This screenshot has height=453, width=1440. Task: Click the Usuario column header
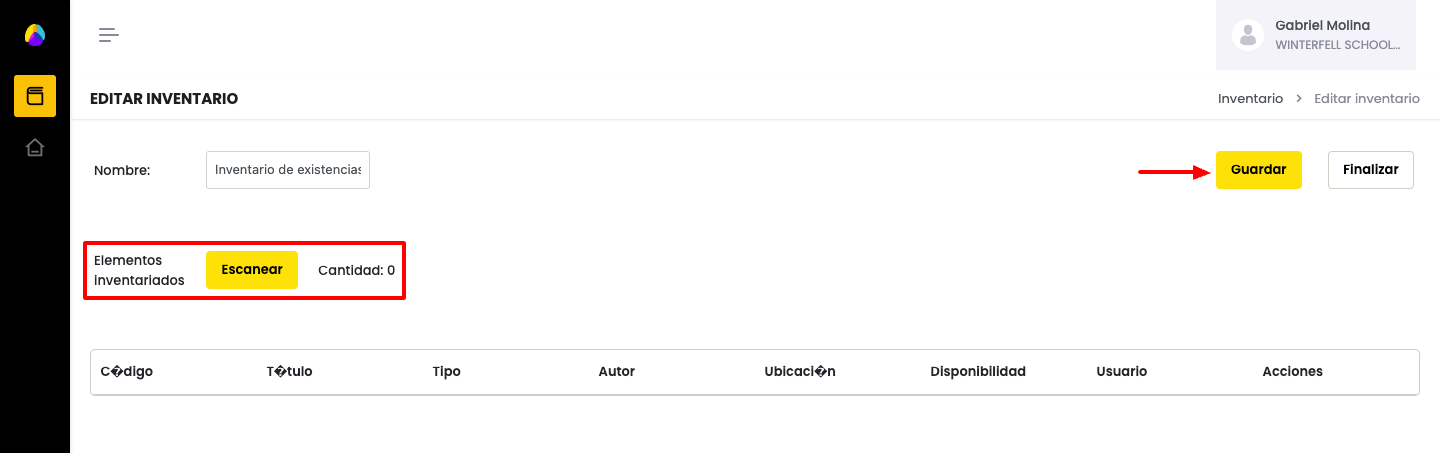click(x=1122, y=372)
